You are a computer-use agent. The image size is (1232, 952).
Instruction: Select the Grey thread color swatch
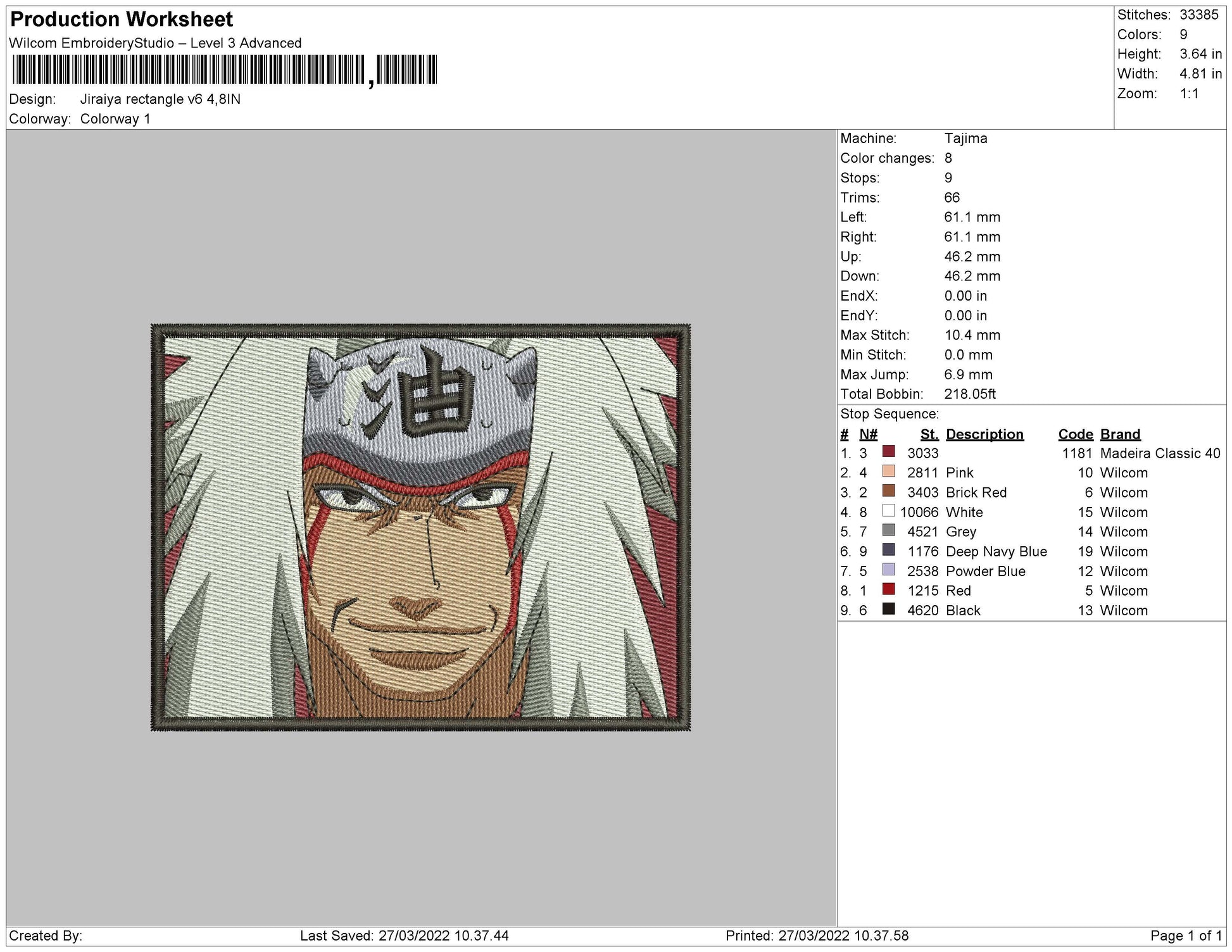click(x=888, y=530)
